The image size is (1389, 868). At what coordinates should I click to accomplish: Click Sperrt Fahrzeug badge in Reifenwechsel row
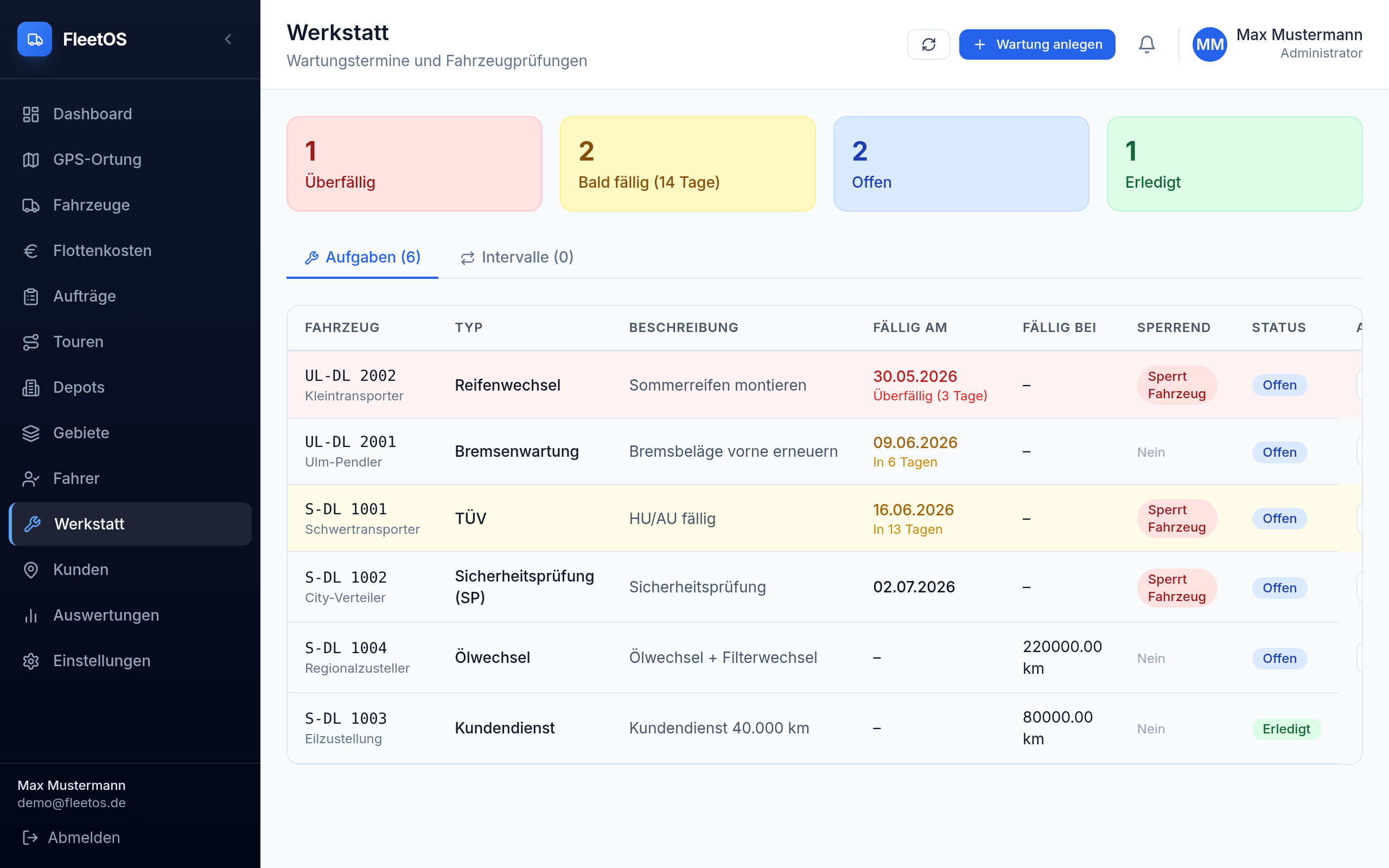click(x=1177, y=385)
